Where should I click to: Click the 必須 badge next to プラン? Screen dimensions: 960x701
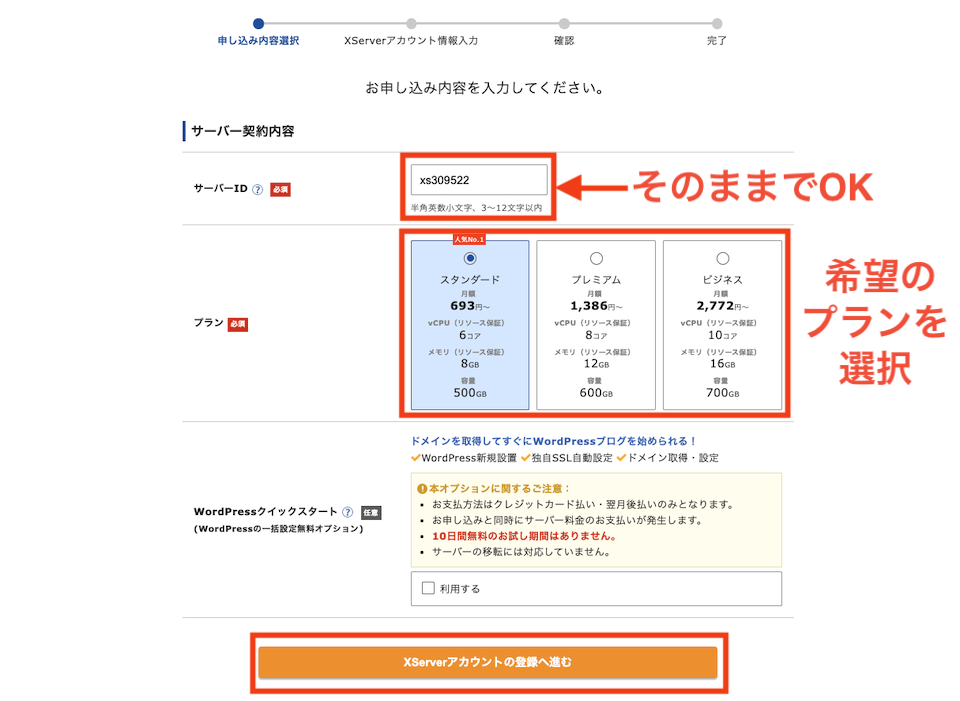coord(238,324)
